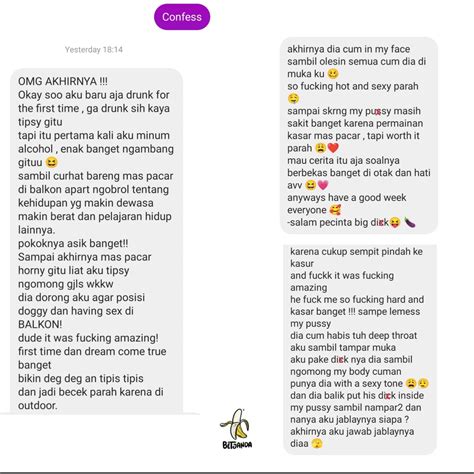Click the tongue-out emoji before the eggplant

pyautogui.click(x=395, y=222)
